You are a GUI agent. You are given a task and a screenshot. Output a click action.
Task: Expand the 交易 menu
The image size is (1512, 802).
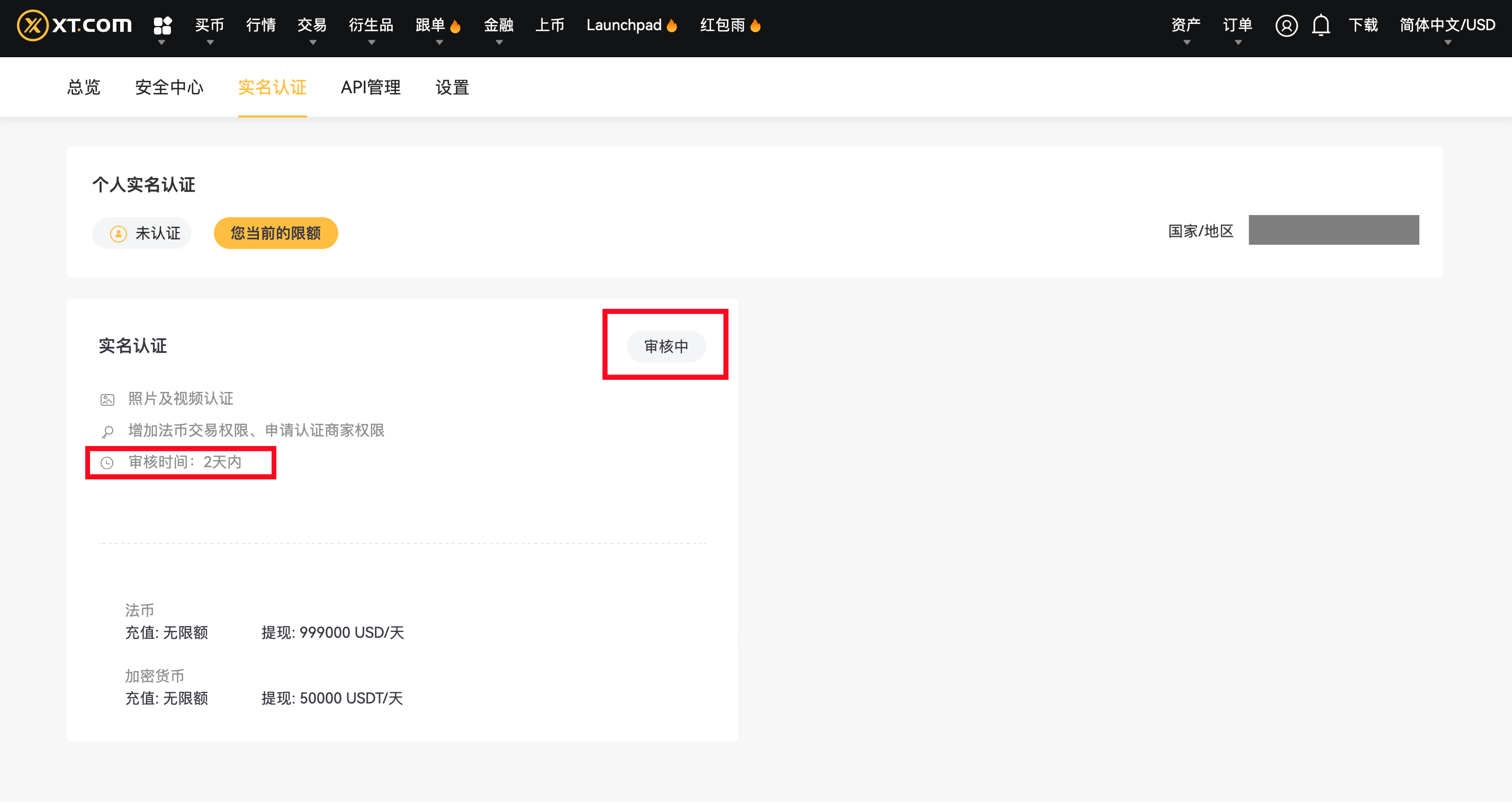[312, 25]
